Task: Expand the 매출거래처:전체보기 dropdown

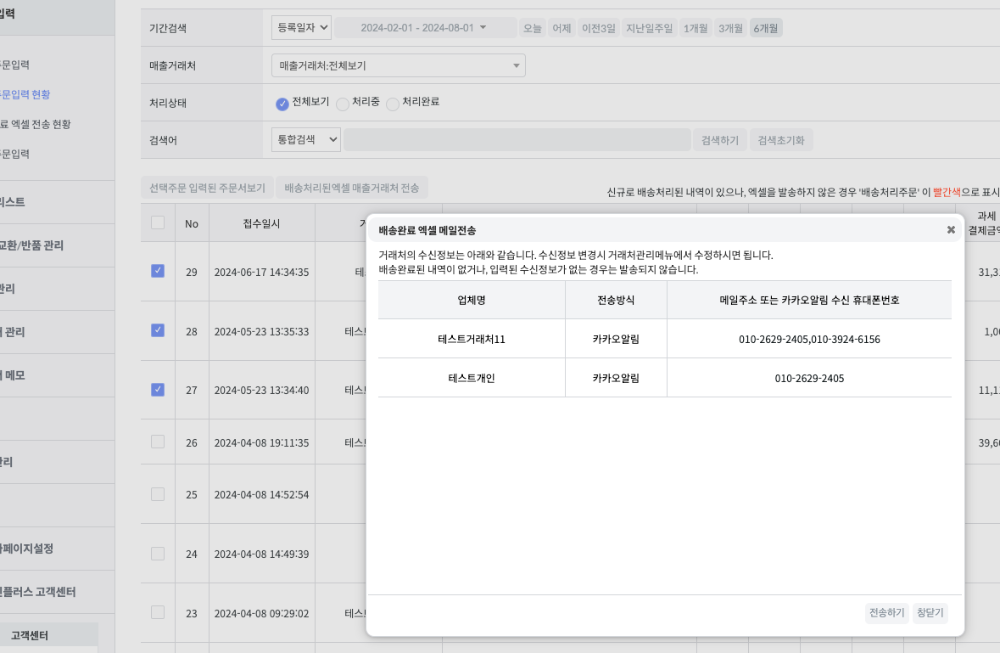Action: pos(398,65)
